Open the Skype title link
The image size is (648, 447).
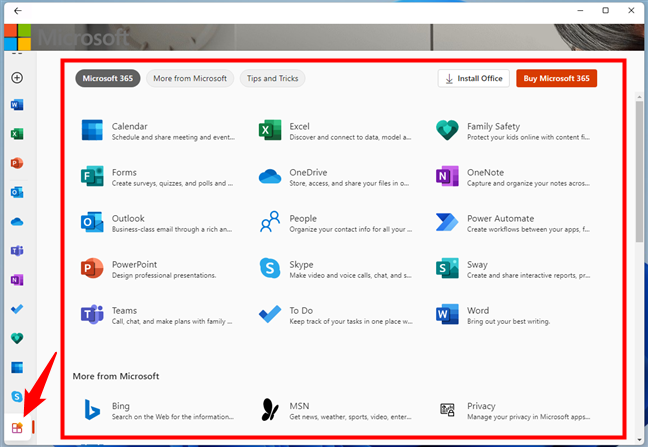coord(301,264)
